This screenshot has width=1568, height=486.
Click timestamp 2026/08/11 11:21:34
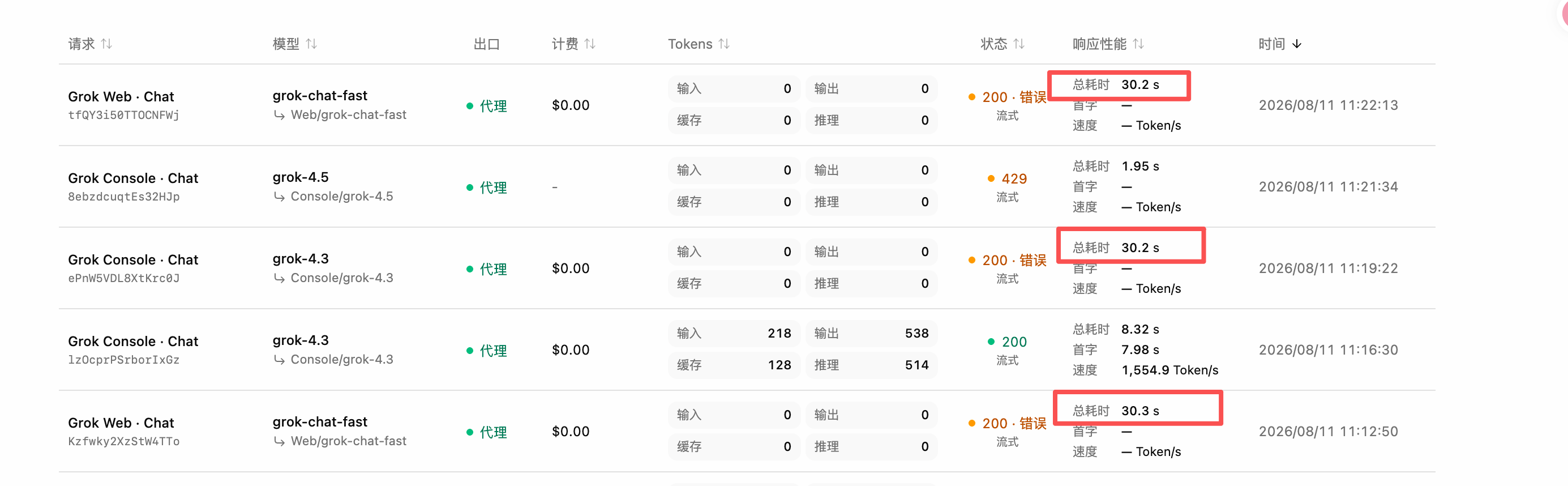(1328, 187)
